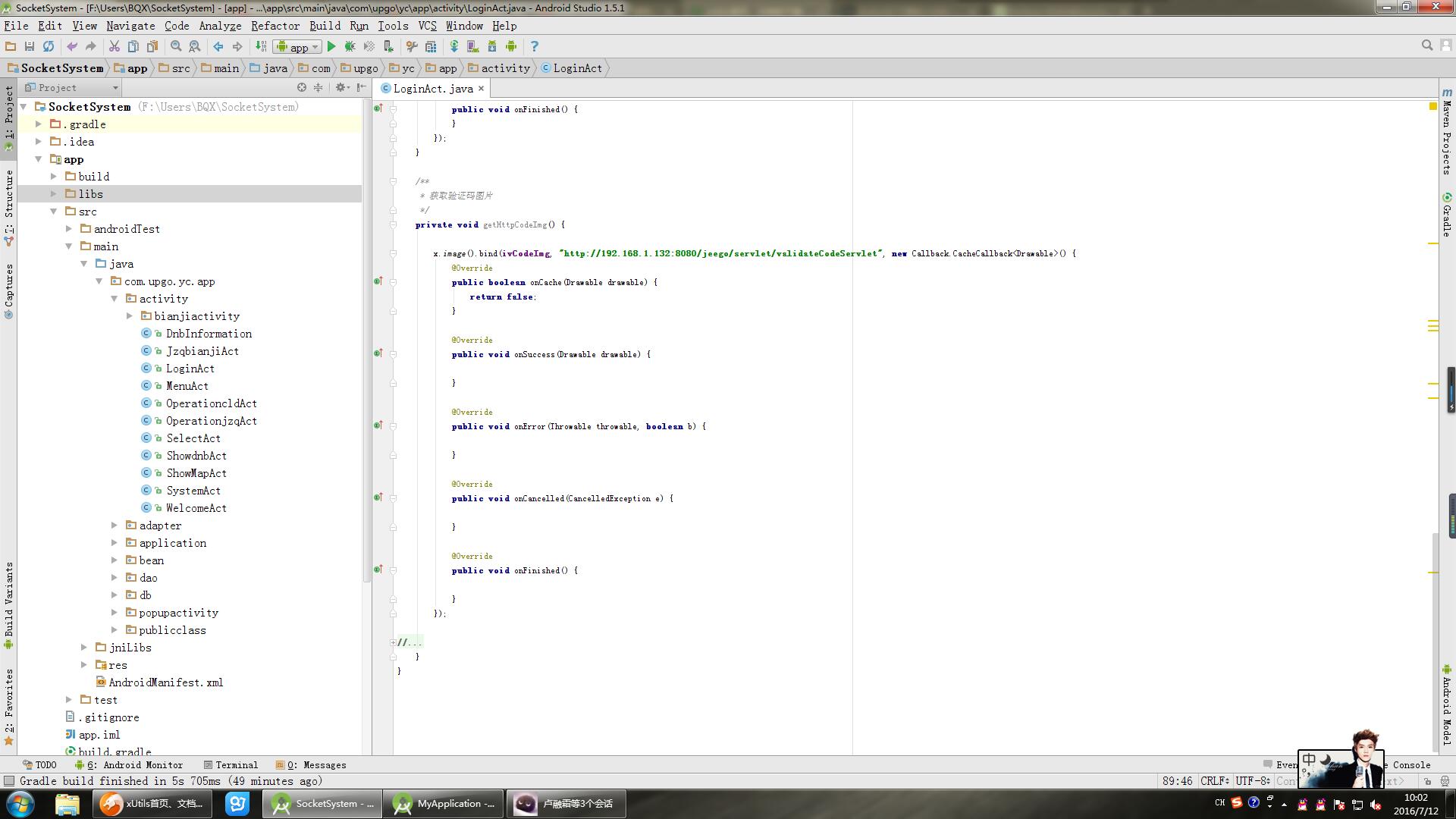
Task: Click Sync Project with Gradle Files icon
Action: [454, 46]
